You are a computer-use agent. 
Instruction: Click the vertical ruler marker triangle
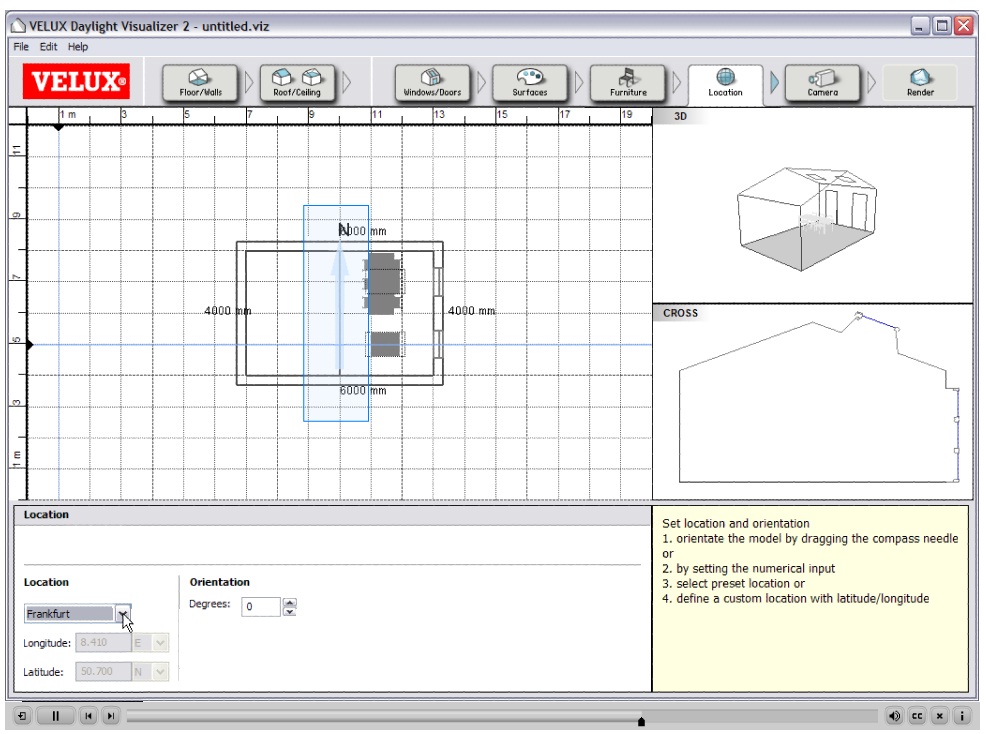pos(30,345)
